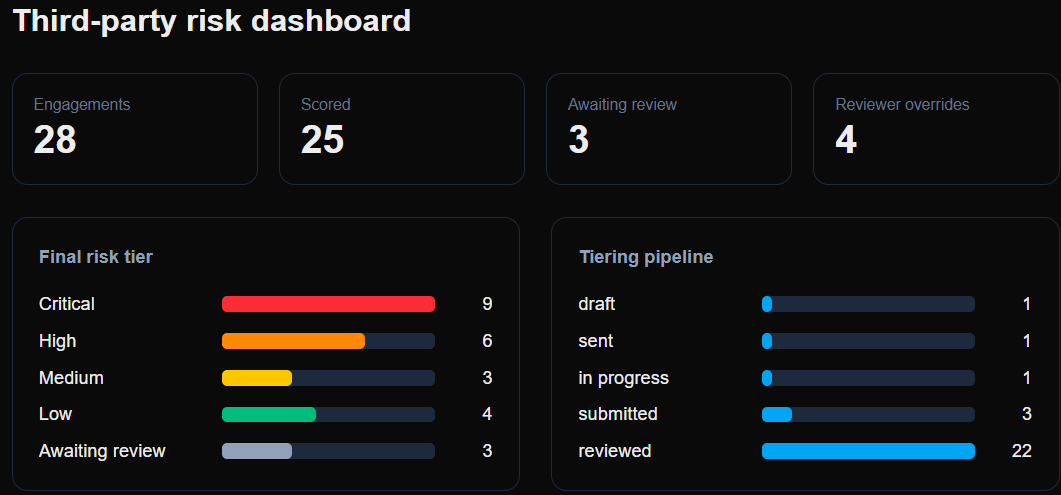Click the reviewed pipeline bar
Viewport: 1061px width, 495px height.
(x=868, y=451)
